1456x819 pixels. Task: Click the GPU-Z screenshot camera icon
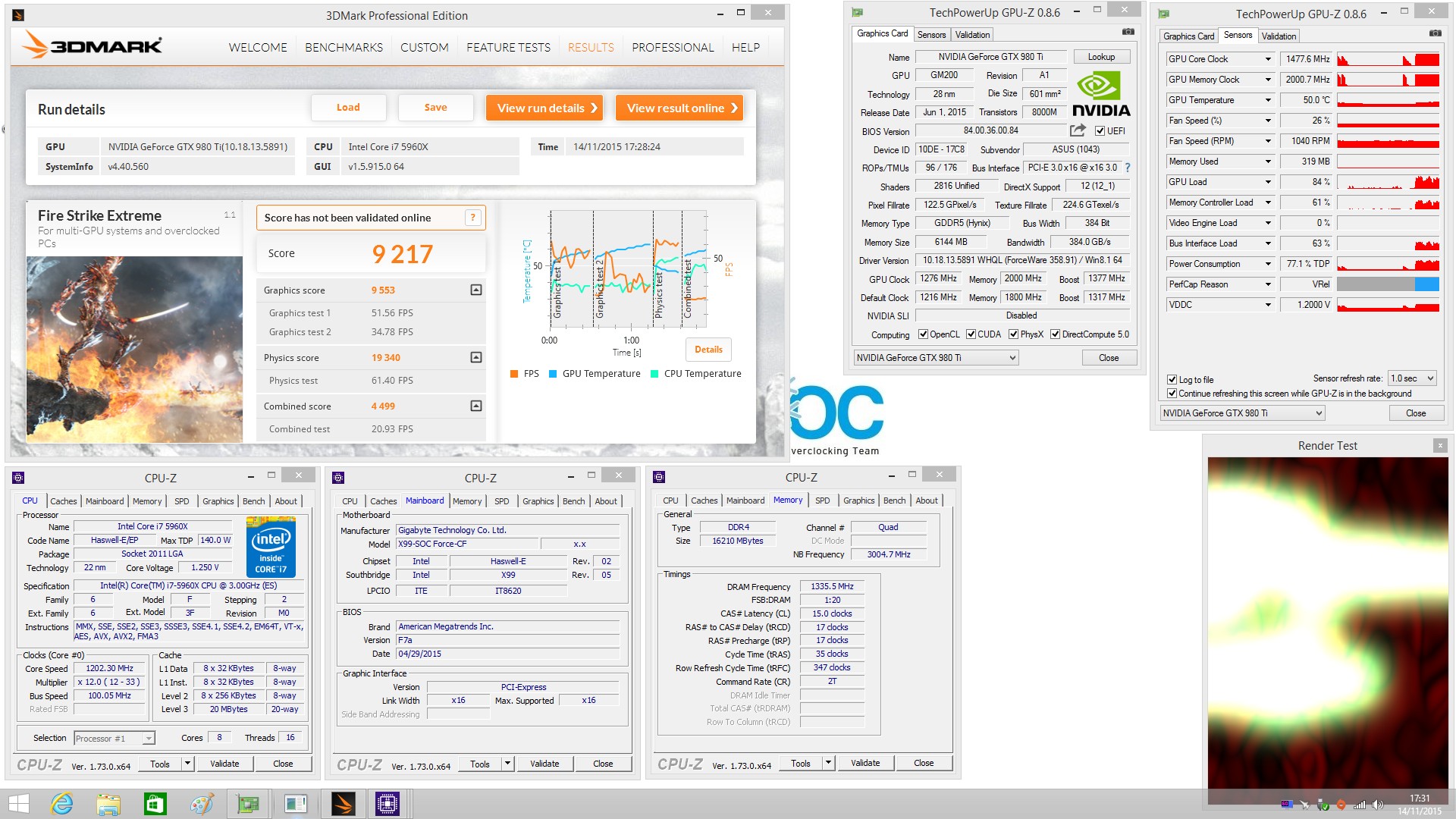tap(1128, 32)
